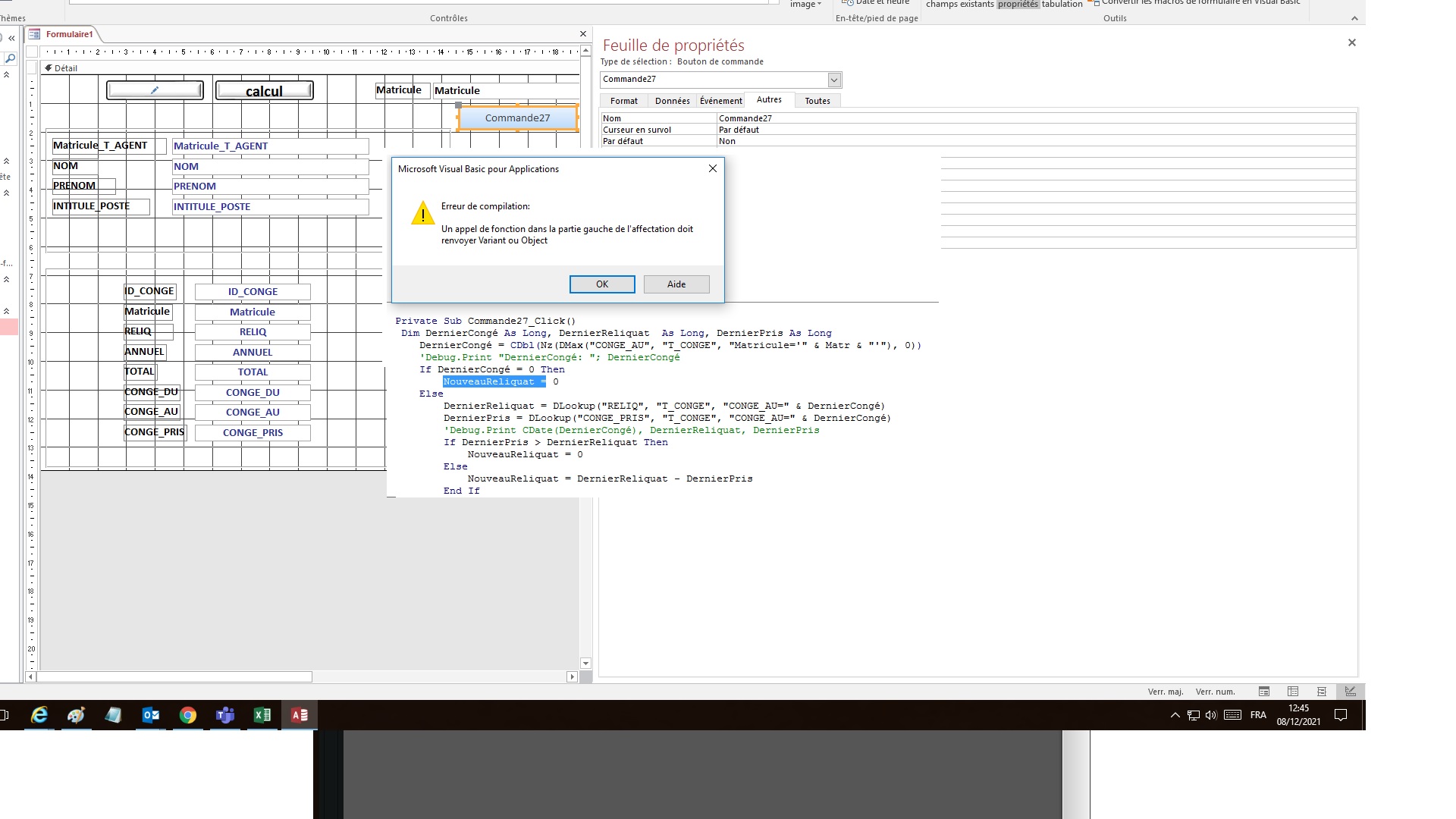Viewport: 1456px width, 819px height.
Task: Collapse the first navigation pane group chevron
Action: 7,75
